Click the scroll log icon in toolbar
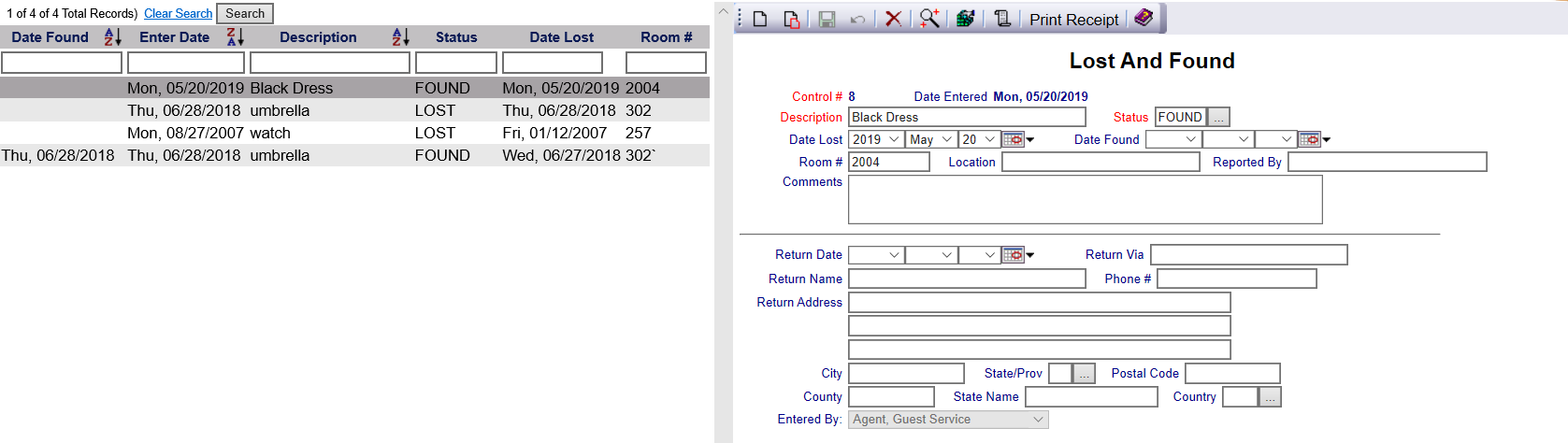1568x443 pixels. pos(1002,19)
